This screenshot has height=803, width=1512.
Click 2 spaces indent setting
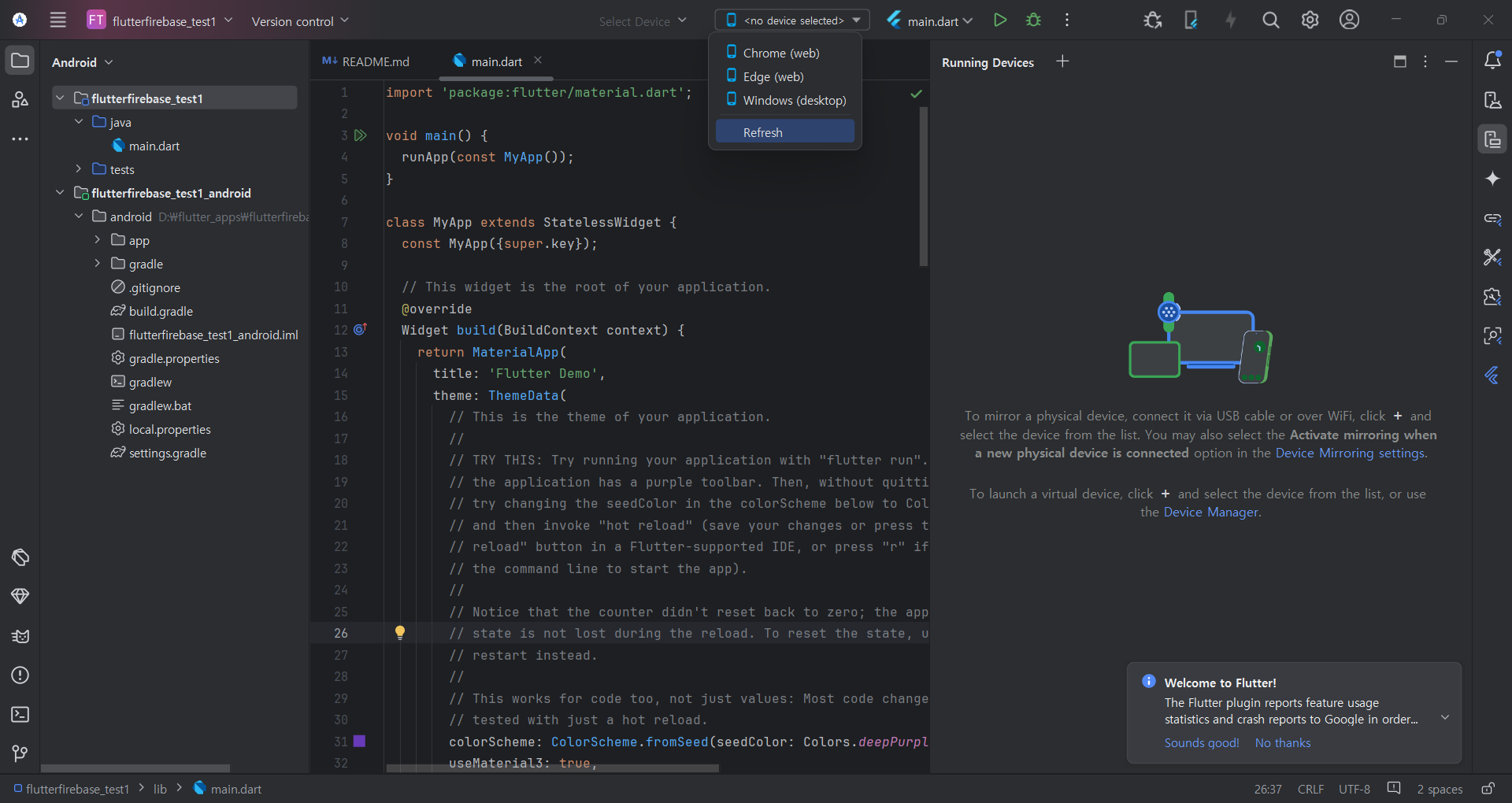click(1440, 789)
